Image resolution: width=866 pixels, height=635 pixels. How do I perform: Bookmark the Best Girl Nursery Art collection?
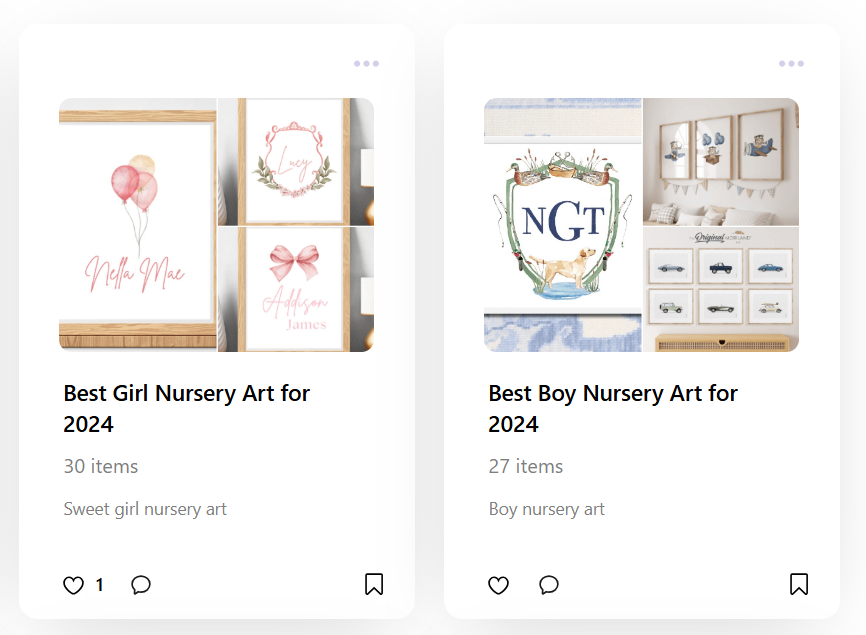tap(374, 584)
